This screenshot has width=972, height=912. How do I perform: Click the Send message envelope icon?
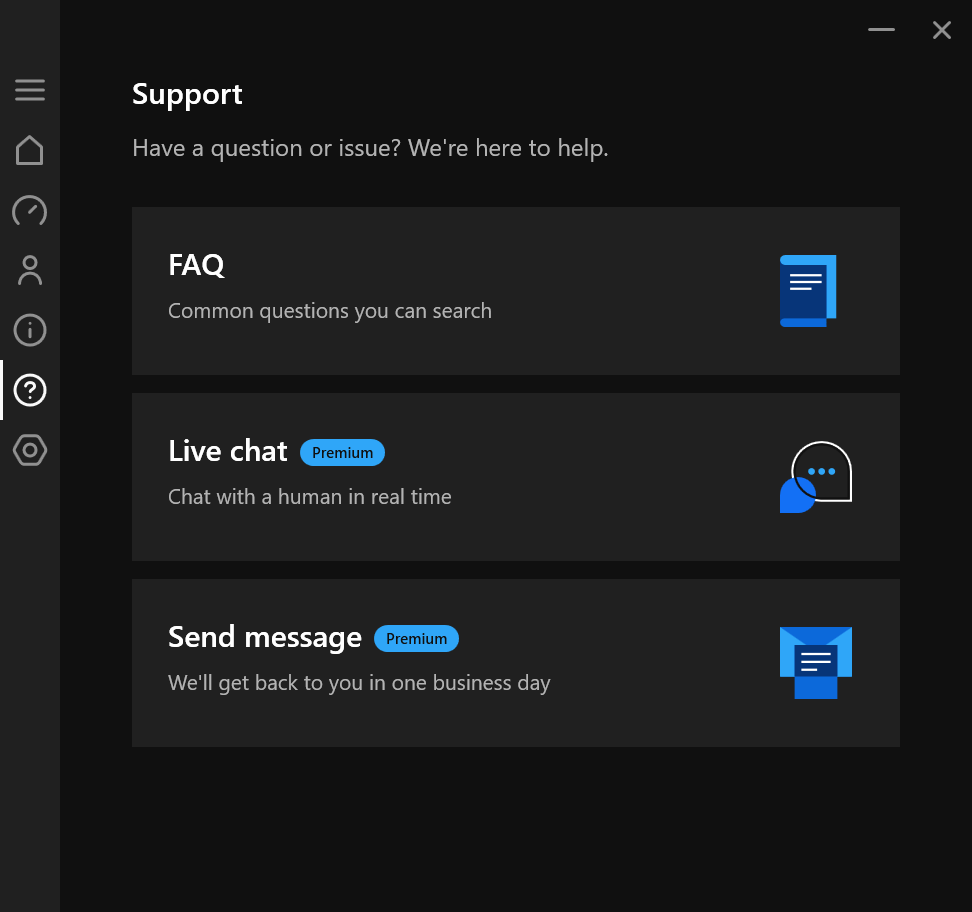pyautogui.click(x=815, y=662)
